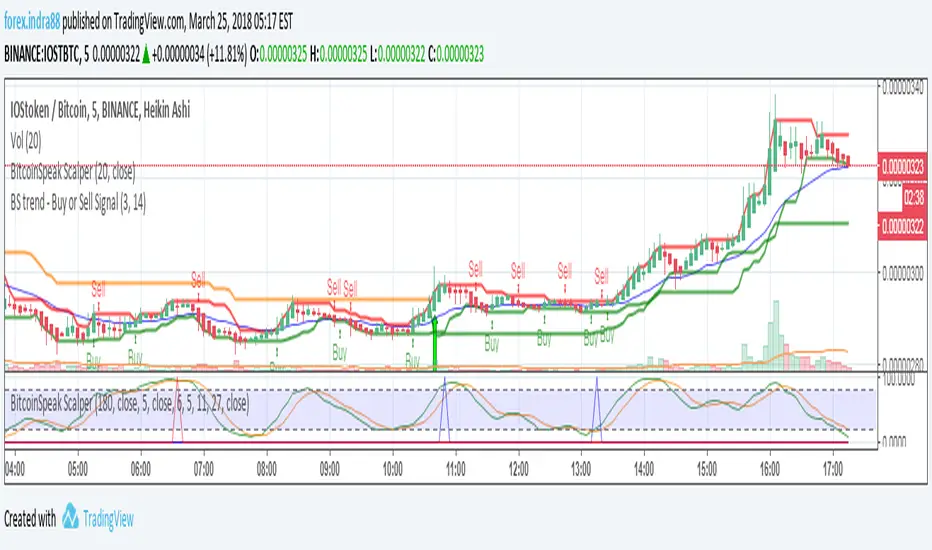Click the blue oscillator spike just before 11:00
Viewport: 932px width, 550px height.
[445, 410]
